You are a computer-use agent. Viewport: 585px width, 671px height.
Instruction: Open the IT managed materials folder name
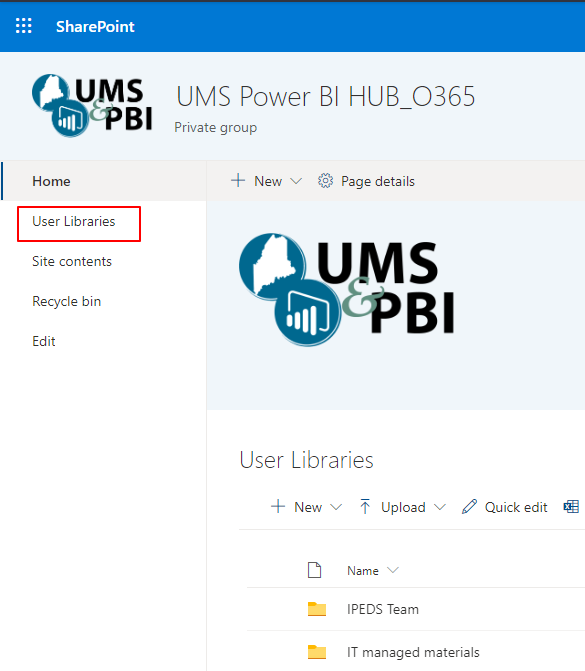(413, 652)
